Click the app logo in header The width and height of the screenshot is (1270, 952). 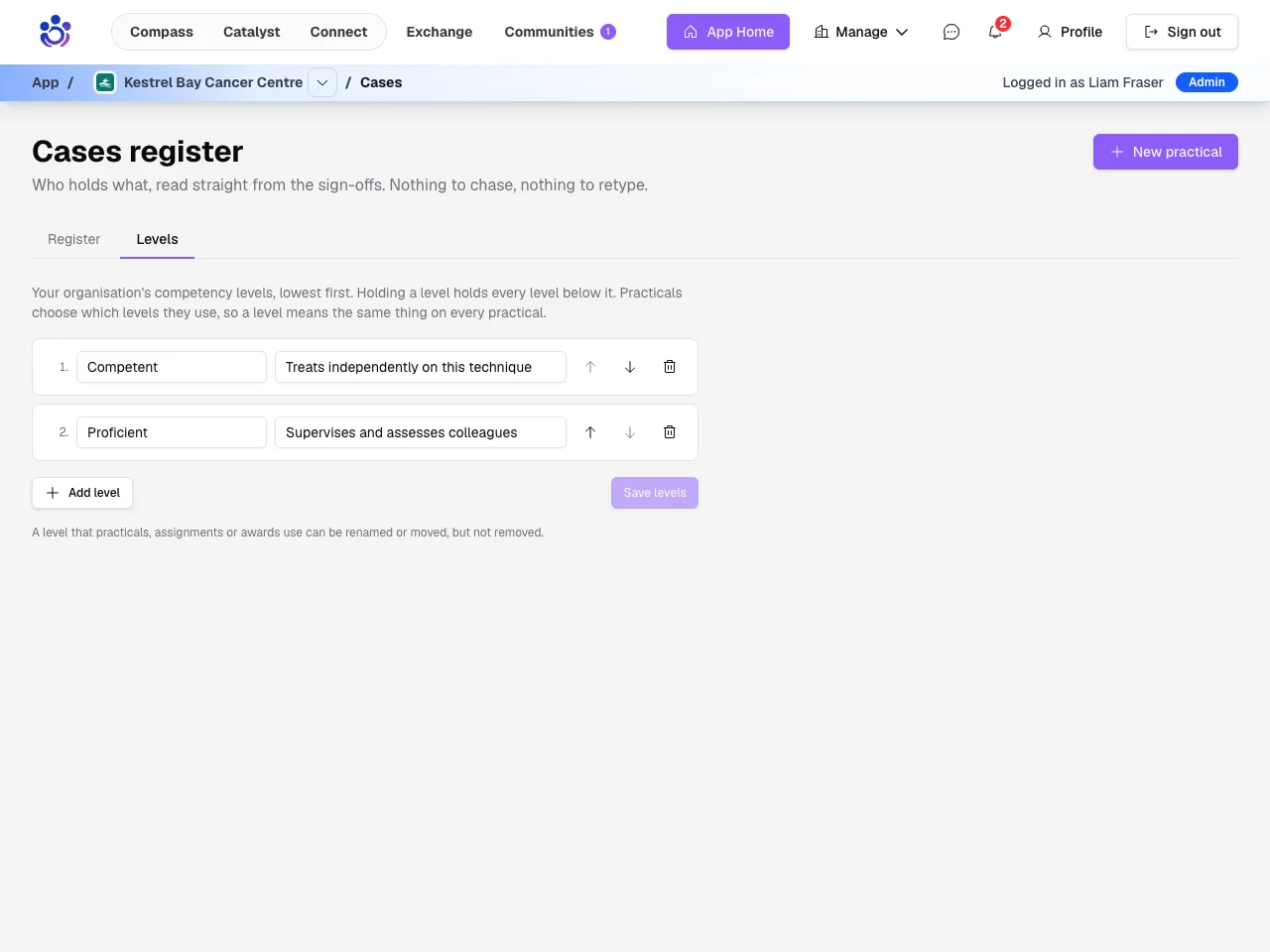tap(56, 32)
